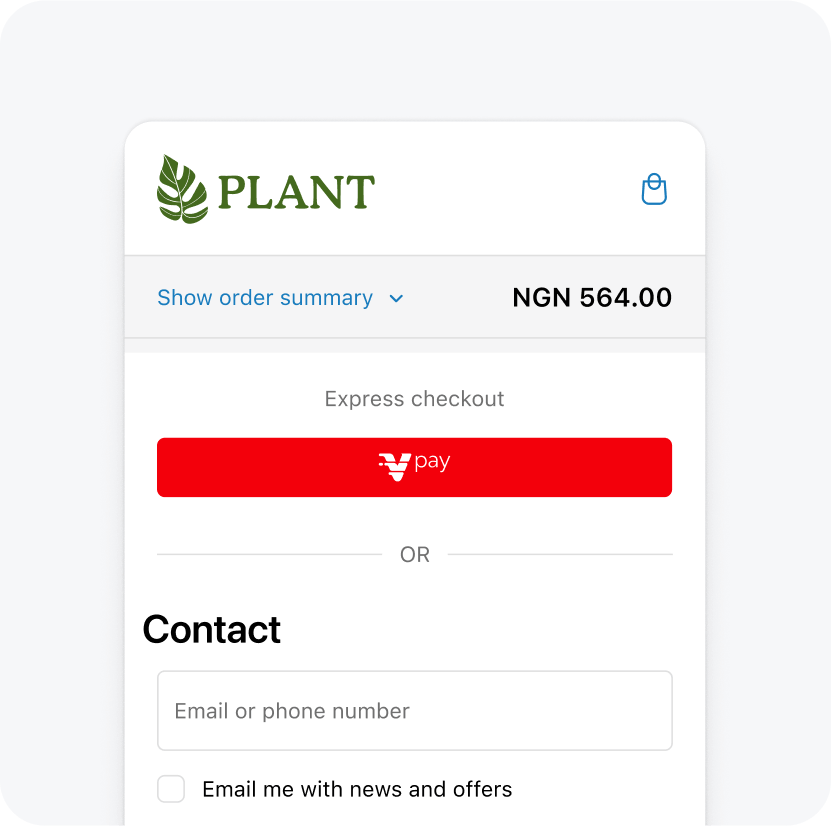The width and height of the screenshot is (831, 826).
Task: Open the shopping bag cart icon
Action: pyautogui.click(x=654, y=189)
